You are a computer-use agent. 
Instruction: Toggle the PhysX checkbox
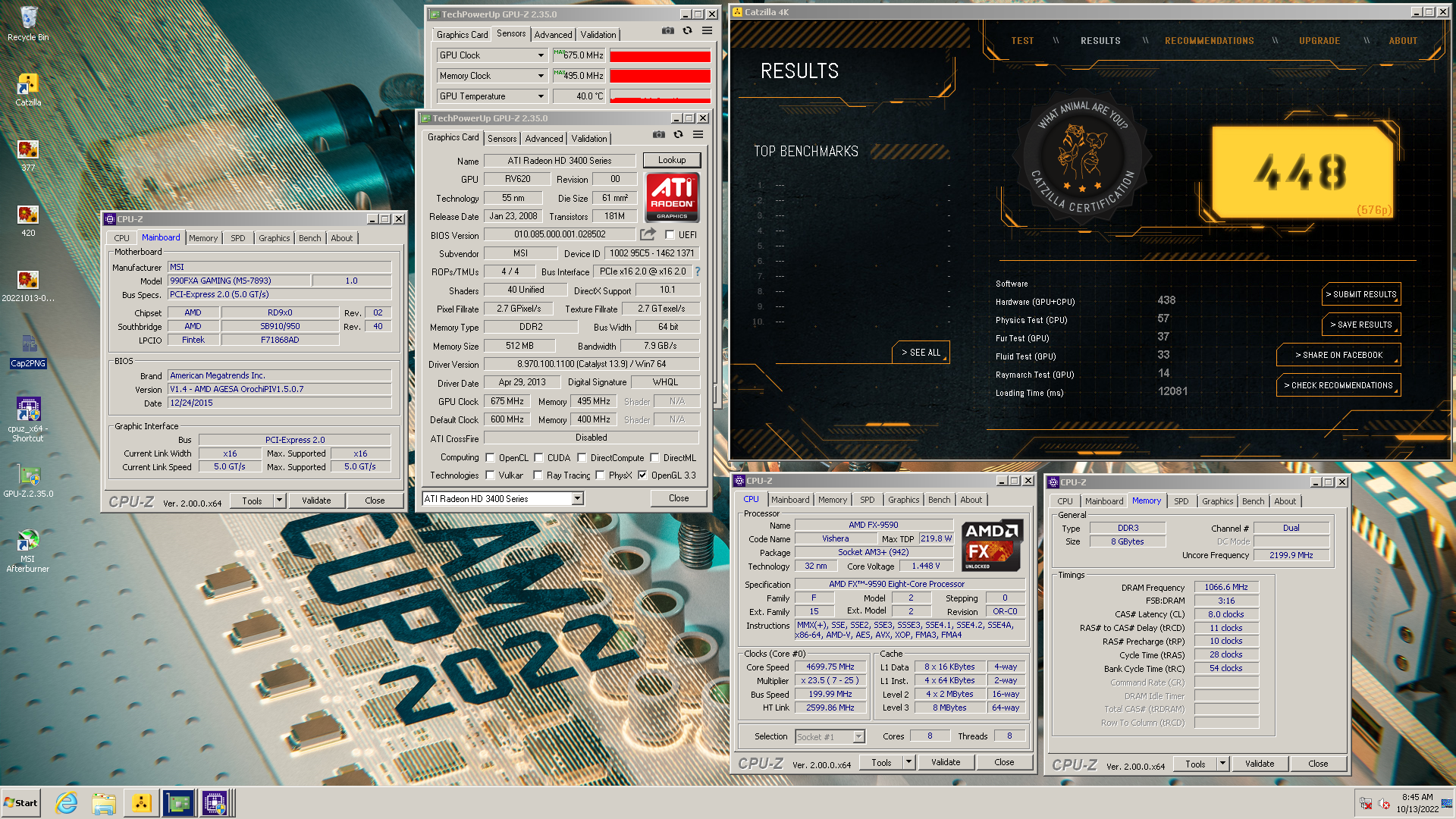click(x=600, y=475)
